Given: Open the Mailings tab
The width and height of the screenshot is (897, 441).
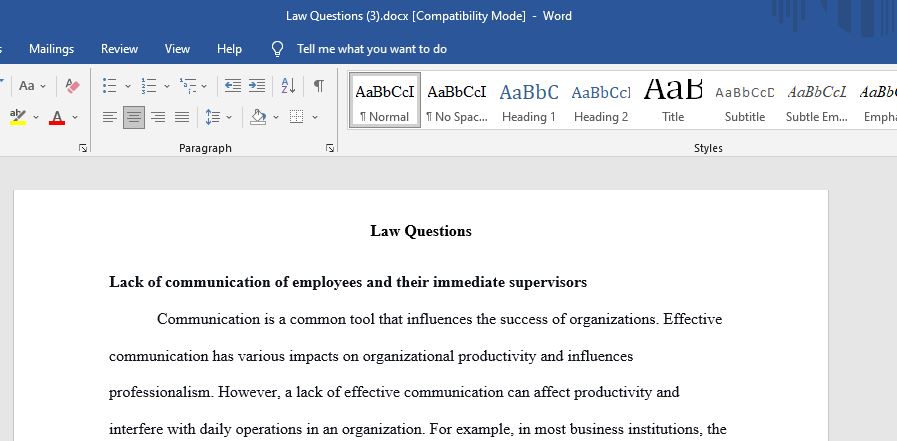Looking at the screenshot, I should coord(51,49).
